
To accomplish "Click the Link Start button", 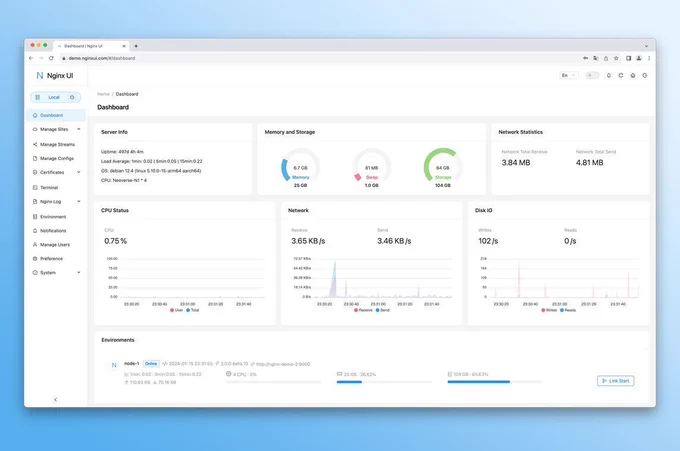I will pos(615,381).
